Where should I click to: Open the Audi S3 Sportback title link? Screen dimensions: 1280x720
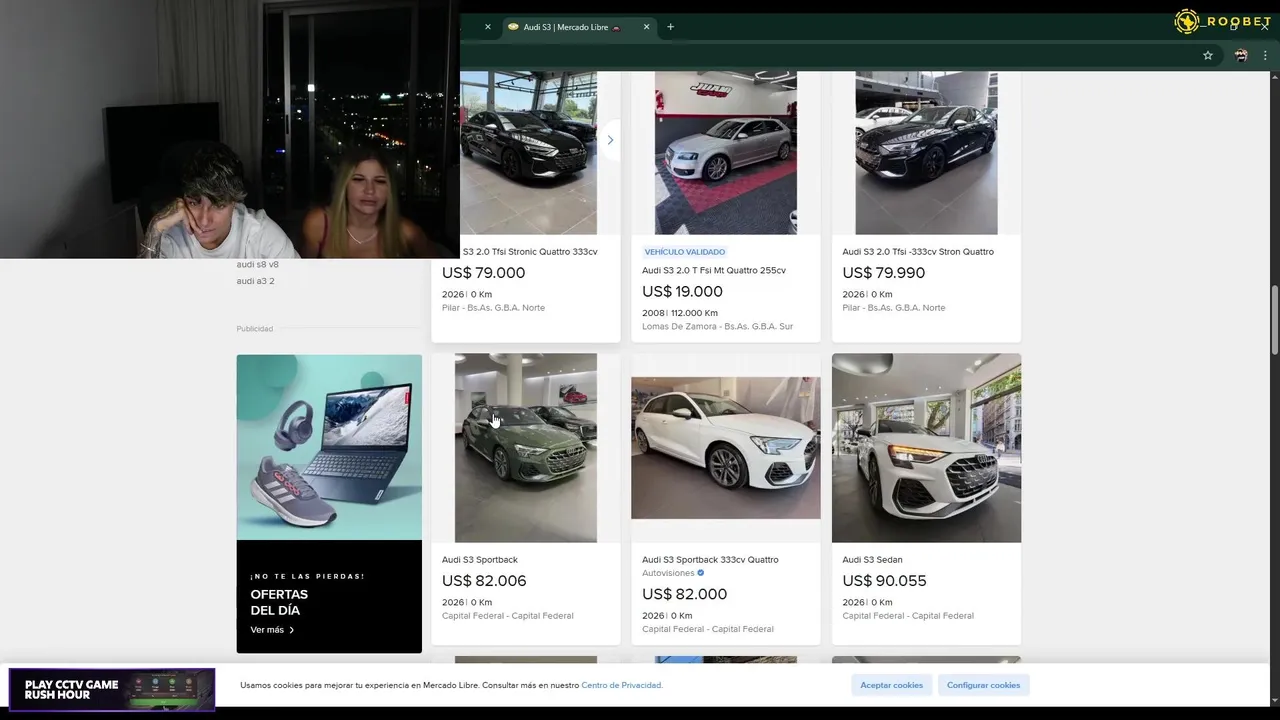pyautogui.click(x=480, y=560)
